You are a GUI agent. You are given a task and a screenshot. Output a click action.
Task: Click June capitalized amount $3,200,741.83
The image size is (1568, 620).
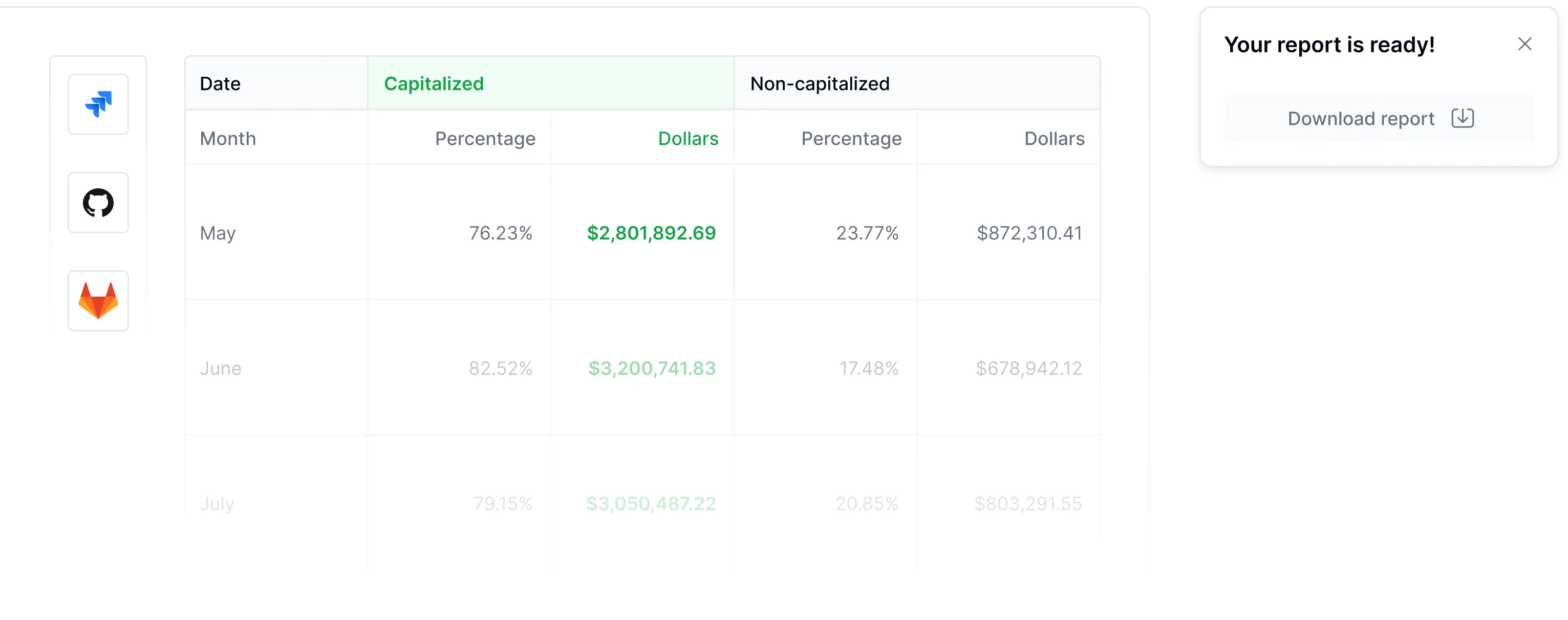[x=651, y=368]
